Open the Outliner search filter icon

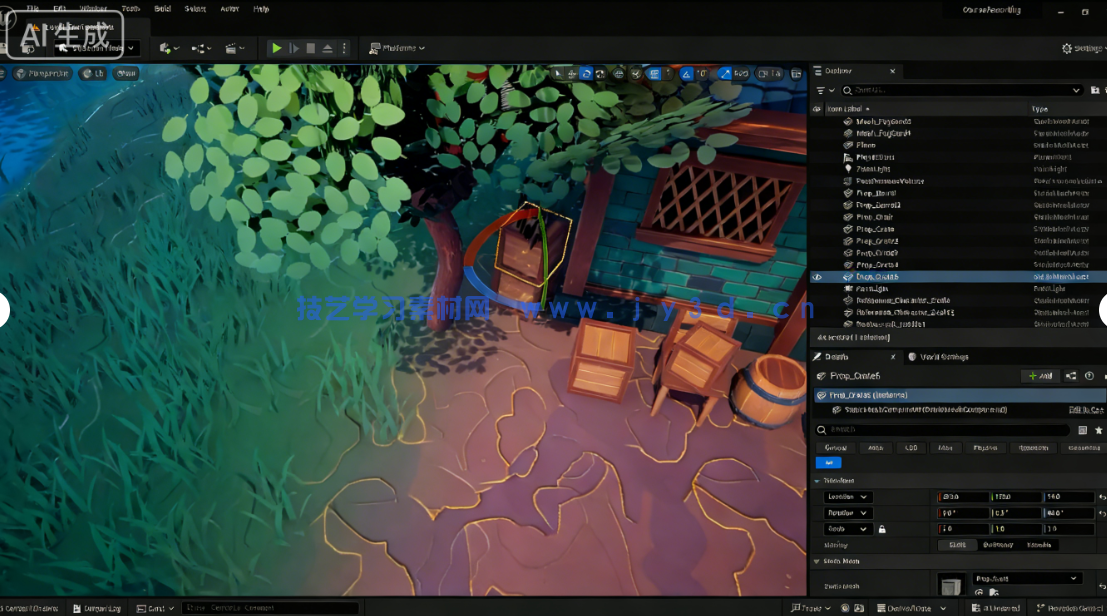coord(820,90)
